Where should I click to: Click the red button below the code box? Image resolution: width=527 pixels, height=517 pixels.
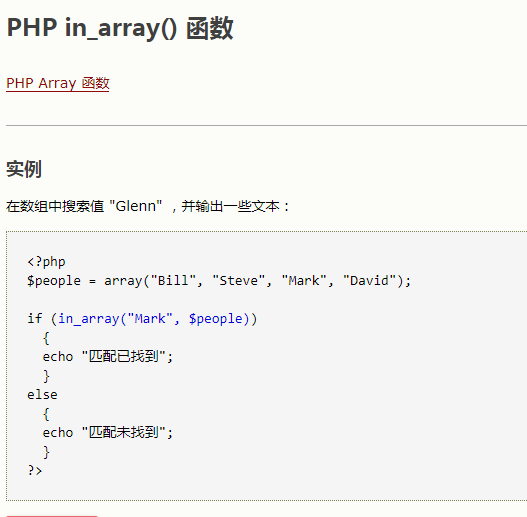coord(52,516)
